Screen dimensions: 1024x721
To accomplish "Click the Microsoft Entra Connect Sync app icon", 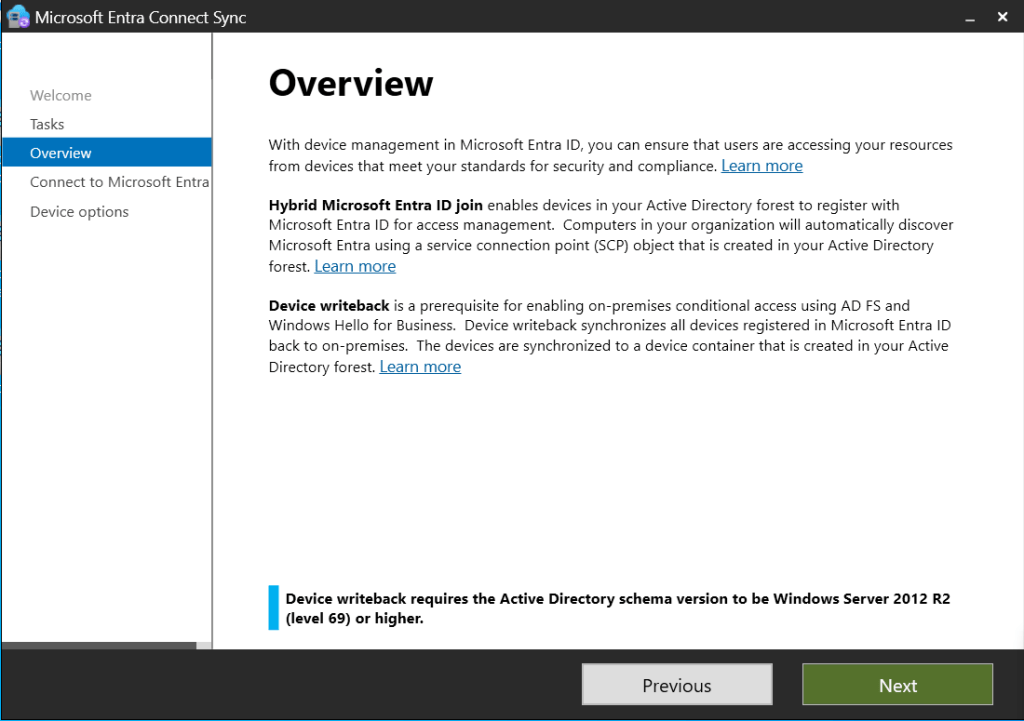I will 17,17.
